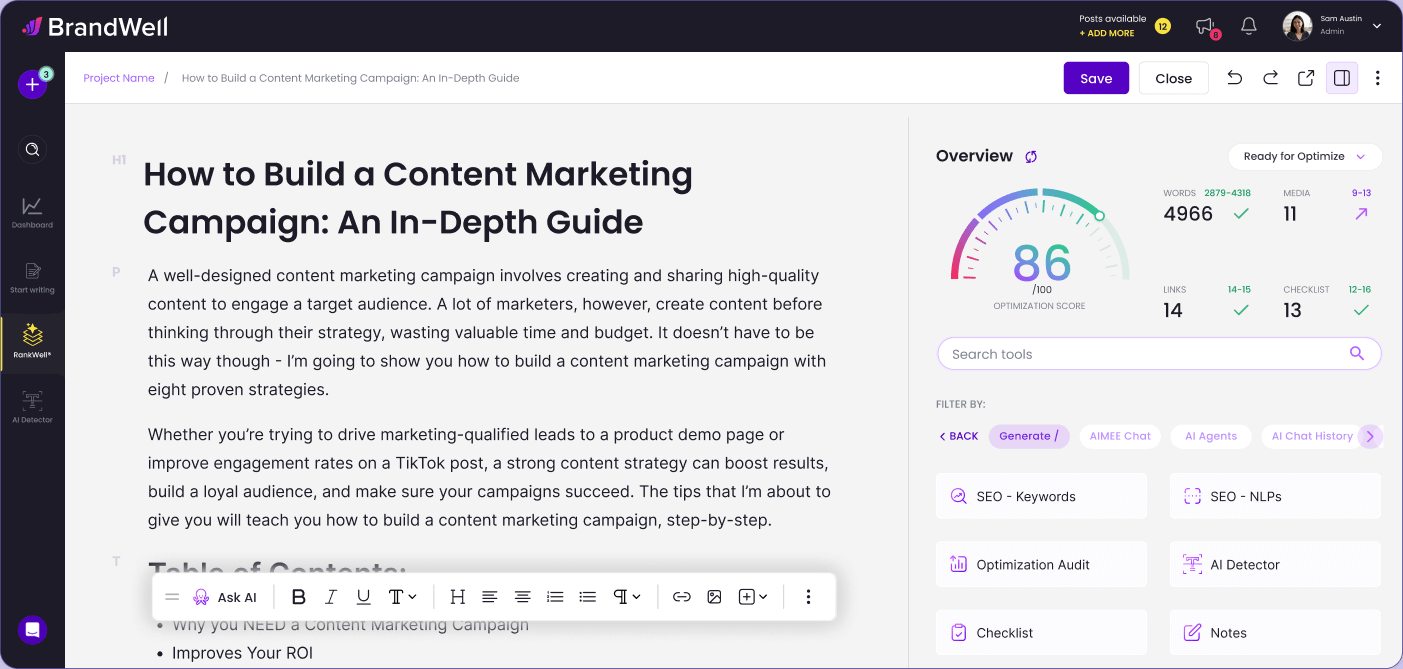Click the Save button
Viewport: 1403px width, 669px height.
pyautogui.click(x=1095, y=78)
